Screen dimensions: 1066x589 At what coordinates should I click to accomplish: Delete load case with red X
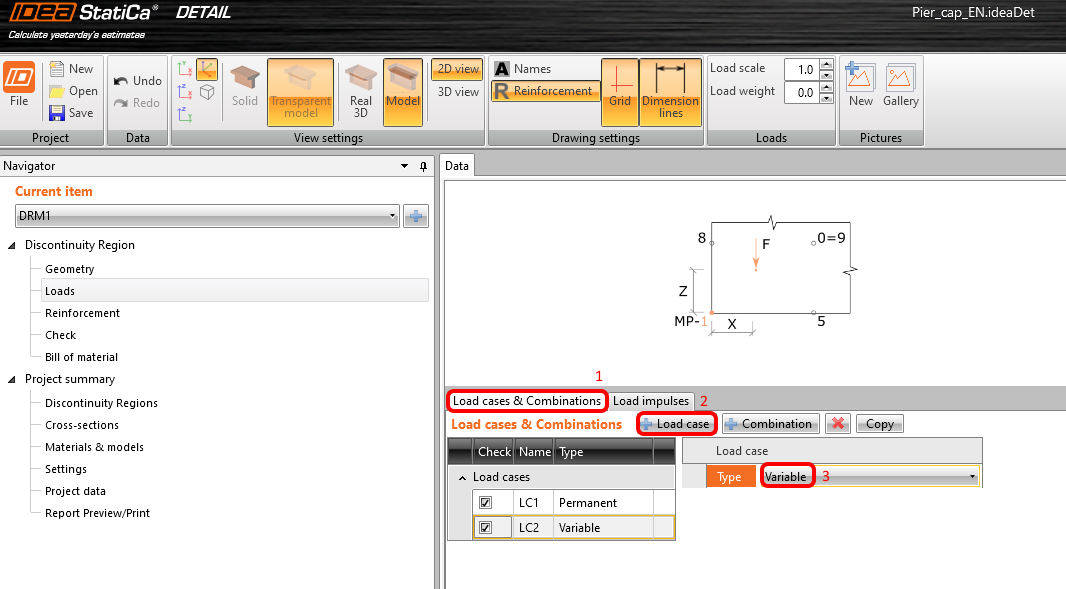point(838,424)
